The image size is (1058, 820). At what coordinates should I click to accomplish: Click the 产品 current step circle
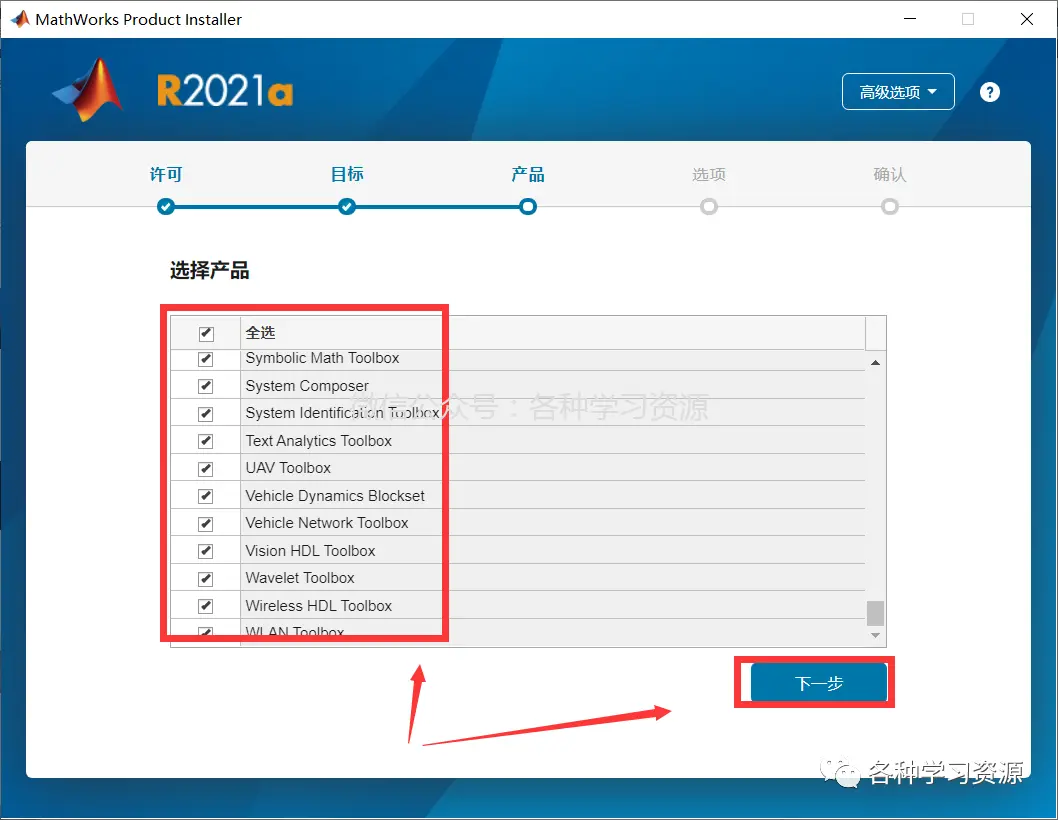pyautogui.click(x=528, y=207)
